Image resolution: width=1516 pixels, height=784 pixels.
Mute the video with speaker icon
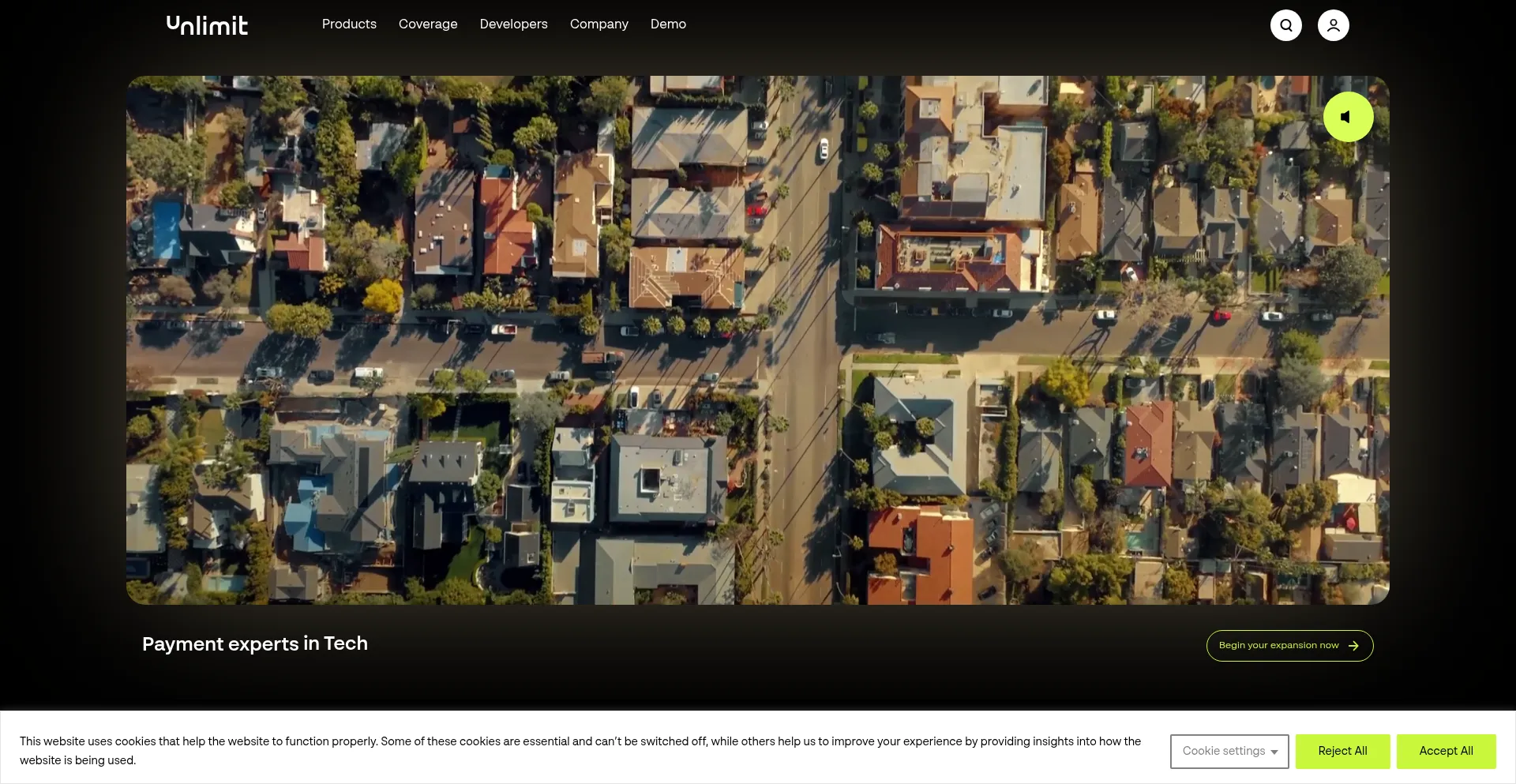pyautogui.click(x=1348, y=117)
